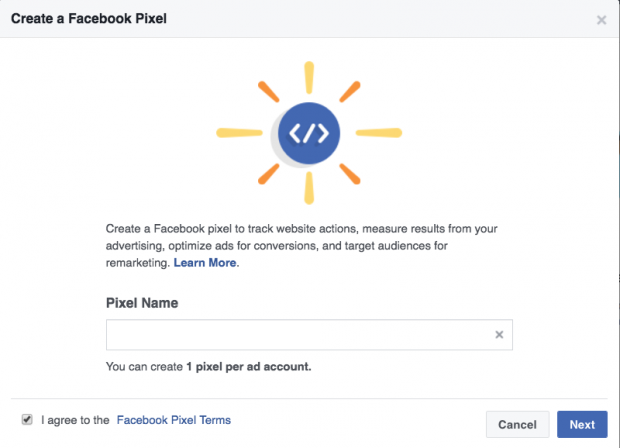Proceed with the Next button

click(582, 424)
